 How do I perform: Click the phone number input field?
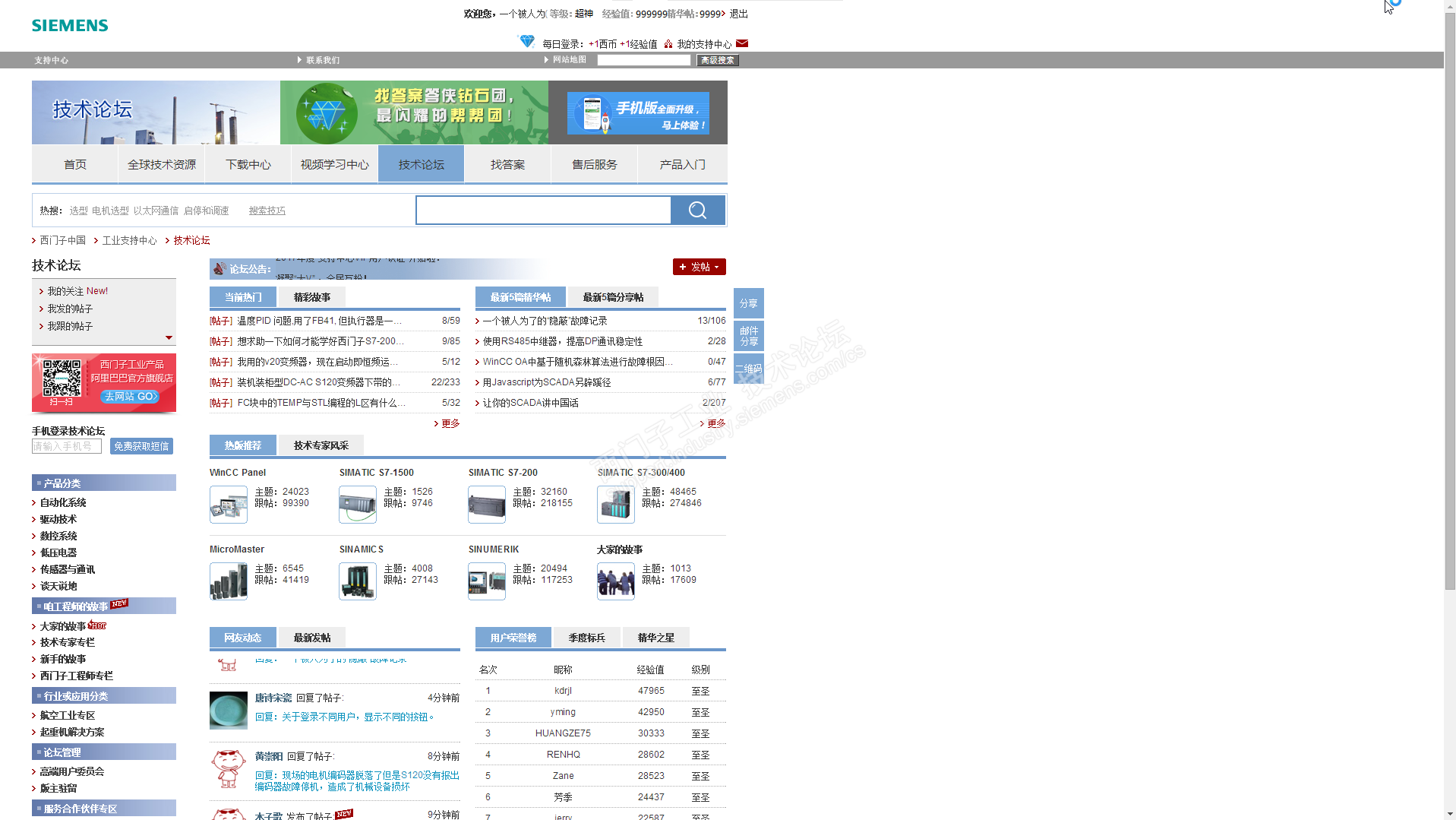[x=67, y=446]
